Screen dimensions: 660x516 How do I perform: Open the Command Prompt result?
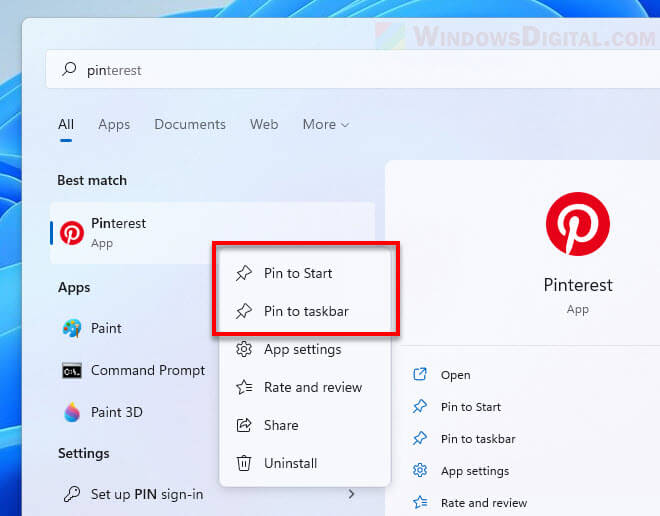[148, 370]
